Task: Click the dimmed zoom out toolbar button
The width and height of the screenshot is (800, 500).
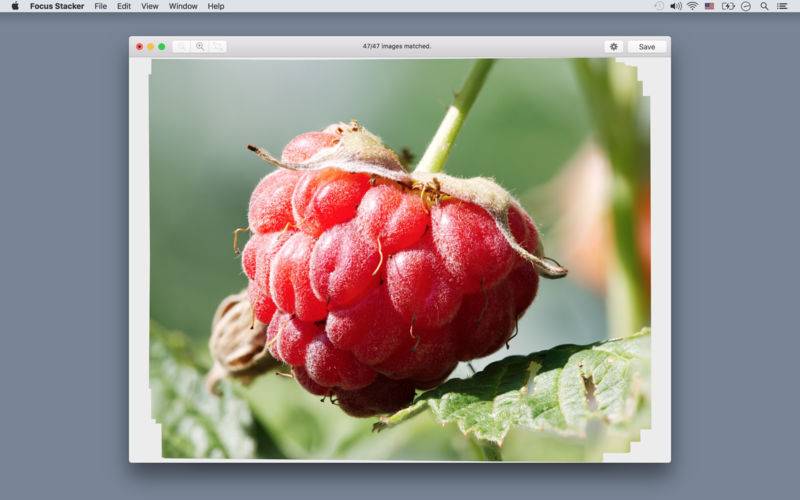Action: [x=182, y=46]
